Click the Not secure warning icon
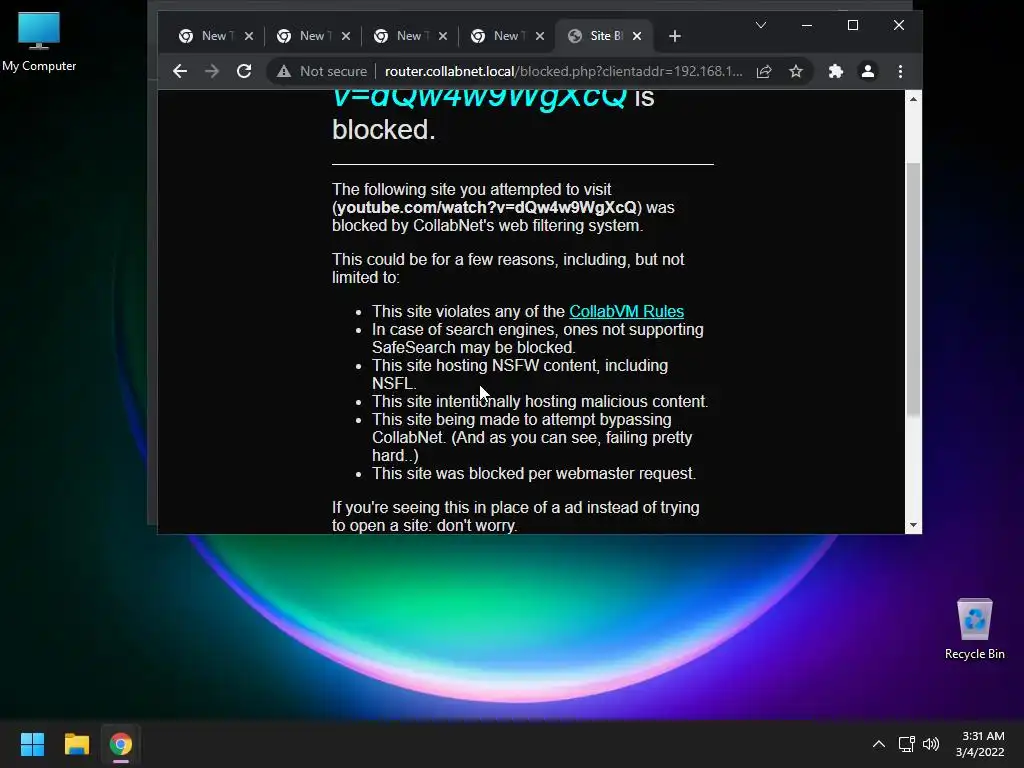Image resolution: width=1024 pixels, height=768 pixels. click(x=283, y=71)
